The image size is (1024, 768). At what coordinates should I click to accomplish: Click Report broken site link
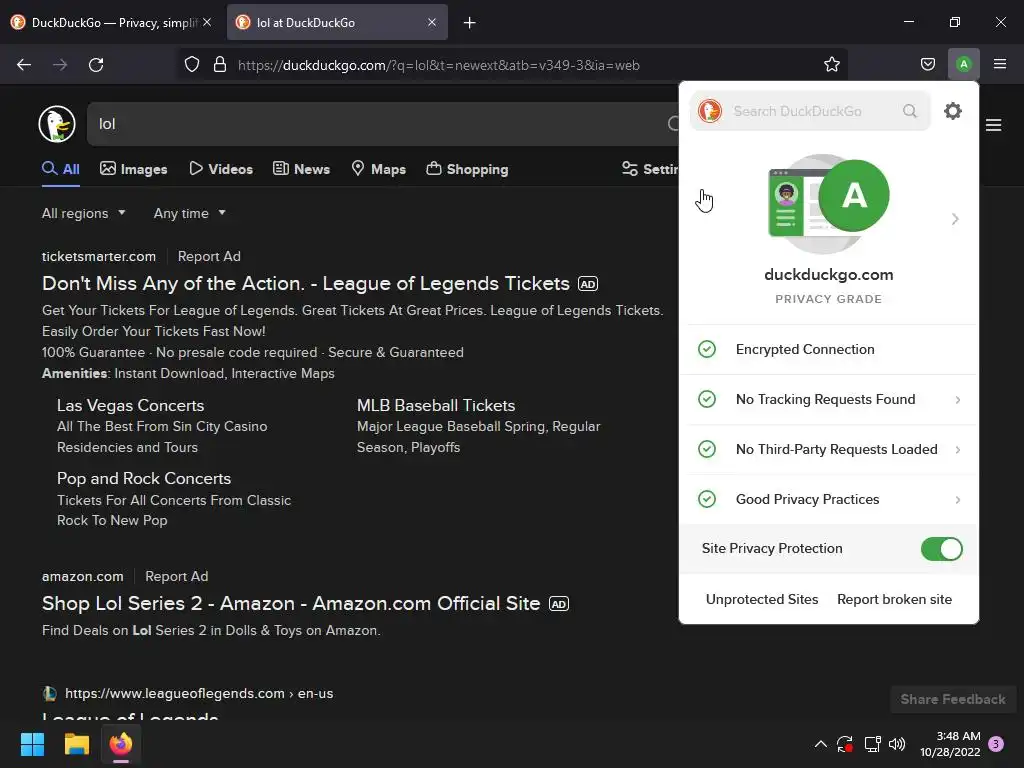(x=894, y=600)
